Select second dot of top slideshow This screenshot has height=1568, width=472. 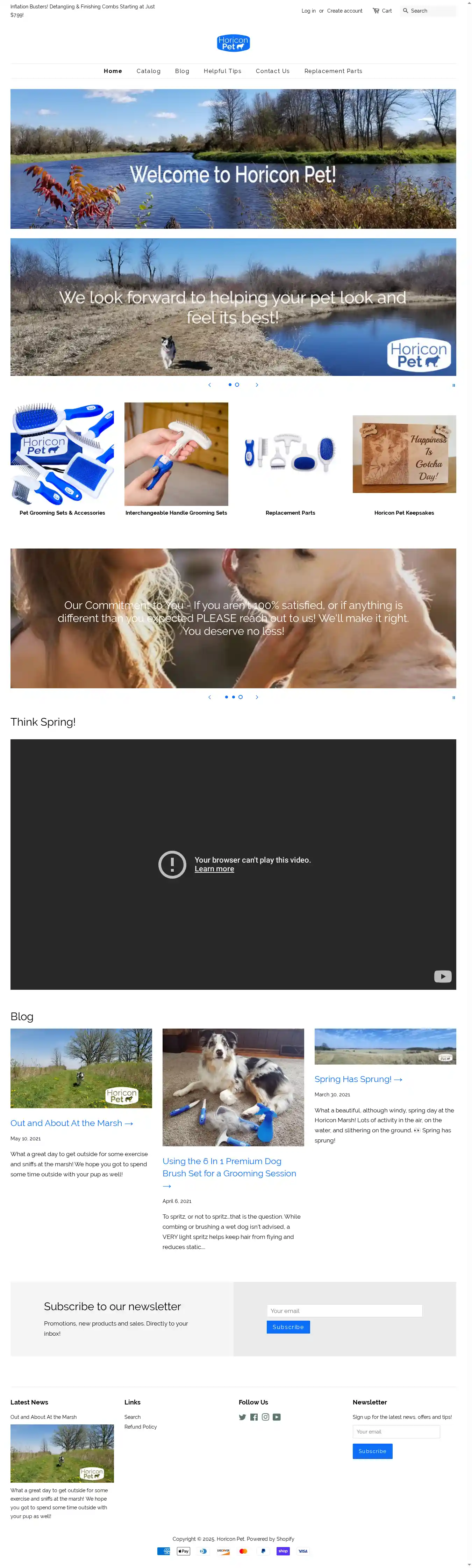click(237, 385)
